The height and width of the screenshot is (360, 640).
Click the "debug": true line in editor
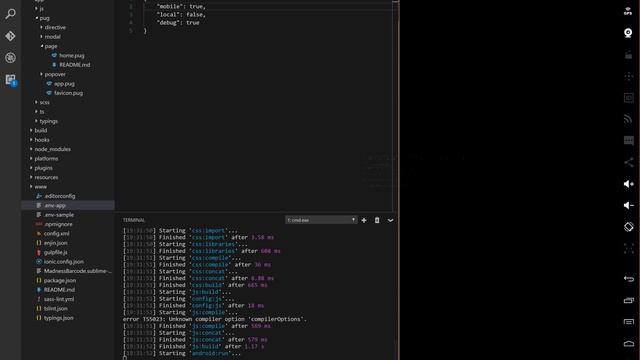(178, 23)
